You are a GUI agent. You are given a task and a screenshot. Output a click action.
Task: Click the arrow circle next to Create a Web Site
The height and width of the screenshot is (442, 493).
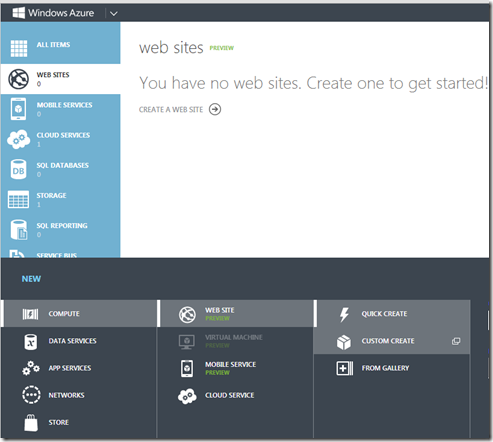click(x=215, y=109)
